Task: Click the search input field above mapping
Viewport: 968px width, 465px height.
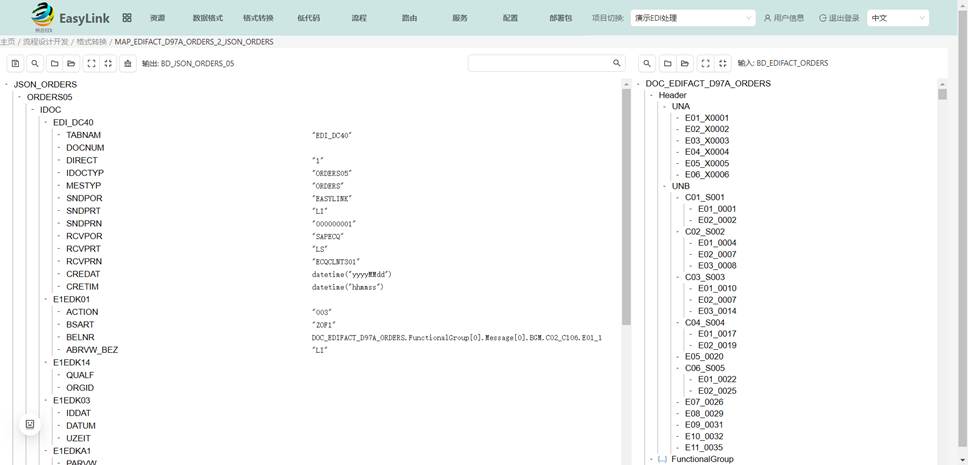Action: (x=539, y=63)
